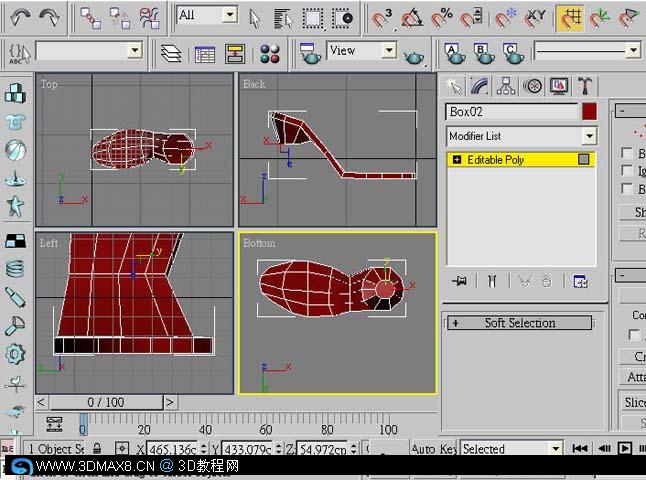Viewport: 646px width, 480px height.
Task: Open the Select by Name list
Action: coord(283,18)
